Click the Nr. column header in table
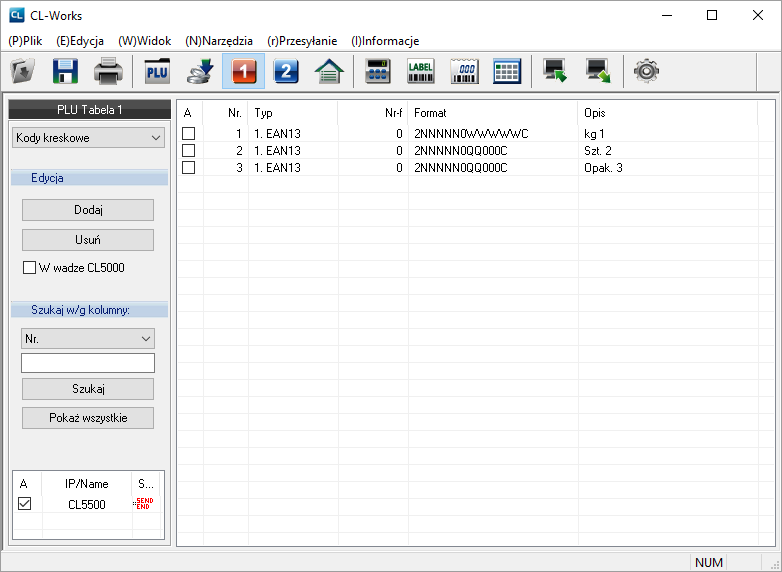 tap(225, 113)
